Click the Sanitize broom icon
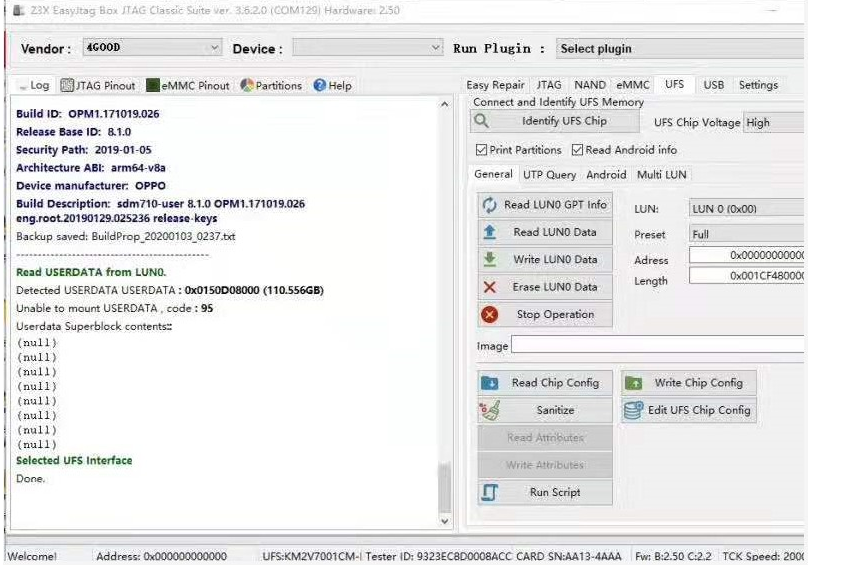Screen dimensions: 841x565 [490, 410]
